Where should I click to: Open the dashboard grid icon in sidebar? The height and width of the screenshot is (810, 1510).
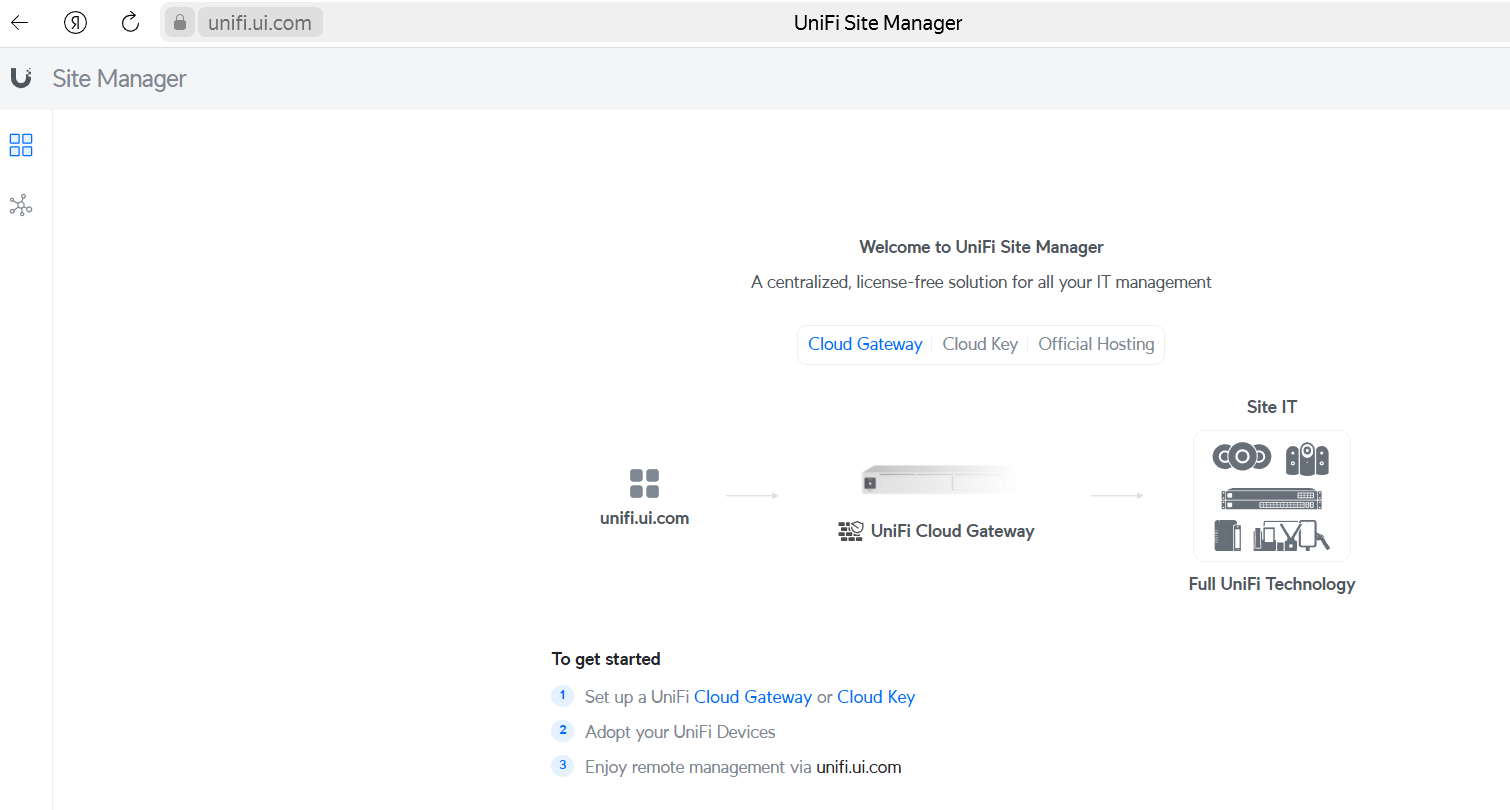(x=21, y=145)
